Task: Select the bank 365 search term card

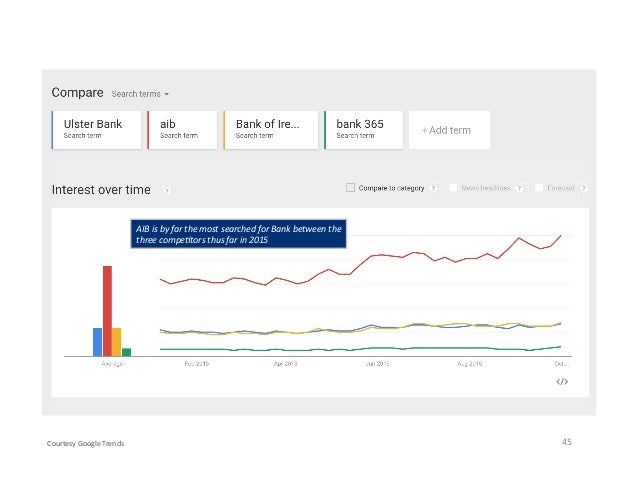Action: click(x=364, y=130)
